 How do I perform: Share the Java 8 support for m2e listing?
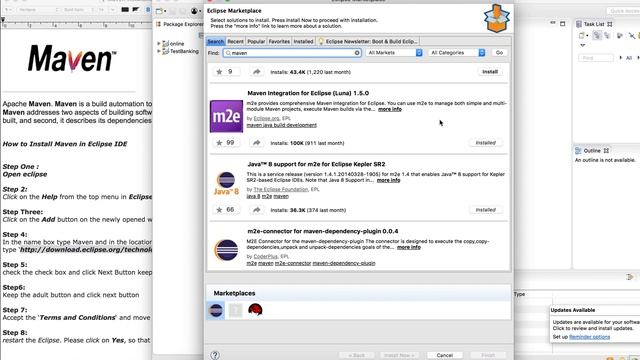tap(256, 210)
